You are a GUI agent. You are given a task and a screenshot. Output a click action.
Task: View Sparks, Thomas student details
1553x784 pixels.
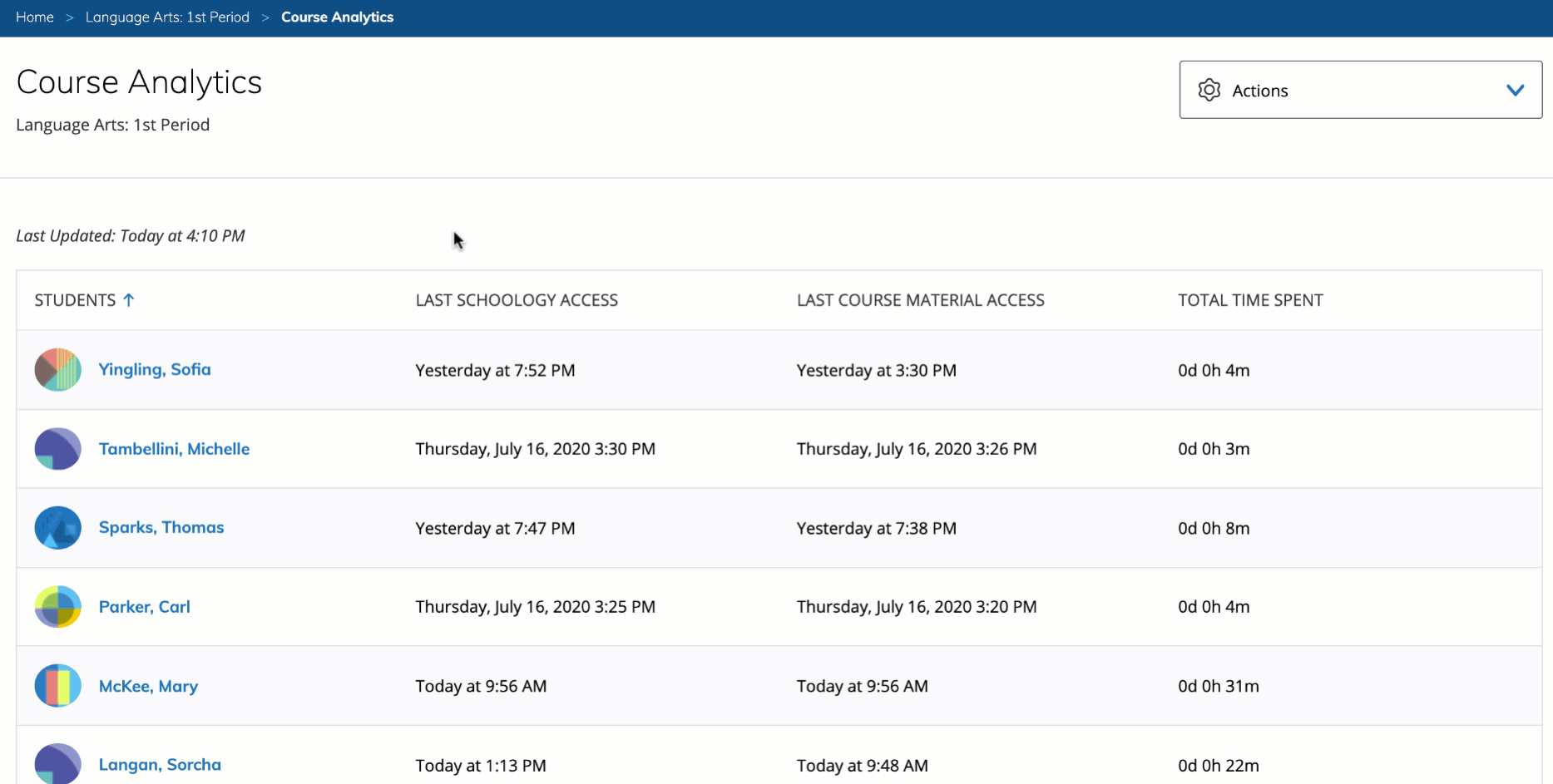pyautogui.click(x=161, y=527)
